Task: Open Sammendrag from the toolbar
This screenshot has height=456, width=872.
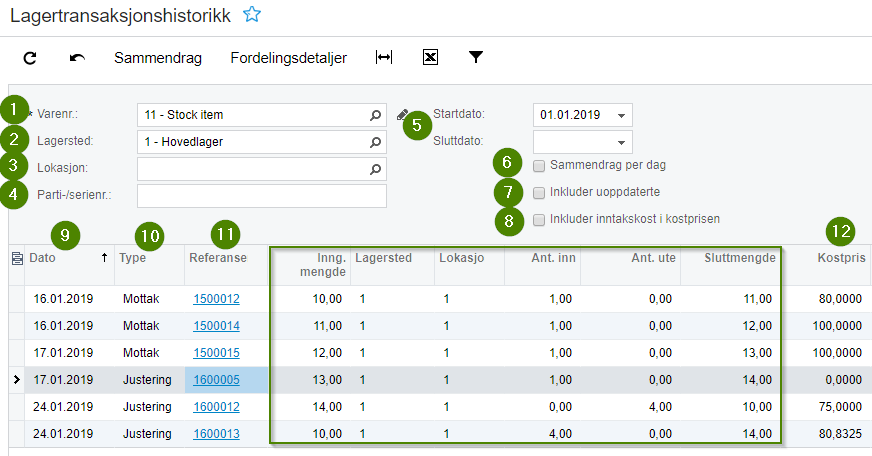Action: pos(158,58)
